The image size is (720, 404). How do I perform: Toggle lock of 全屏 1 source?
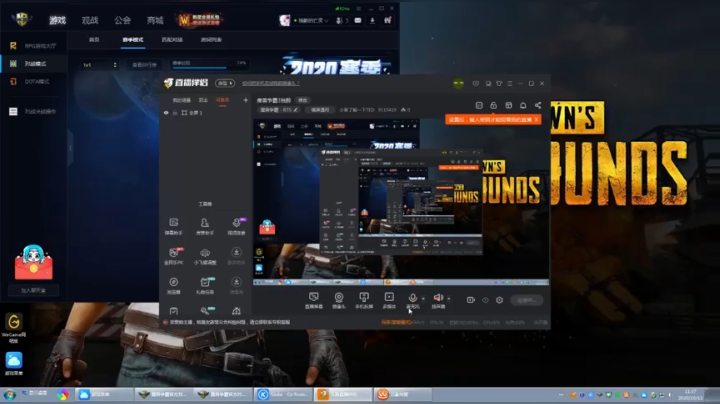point(175,112)
